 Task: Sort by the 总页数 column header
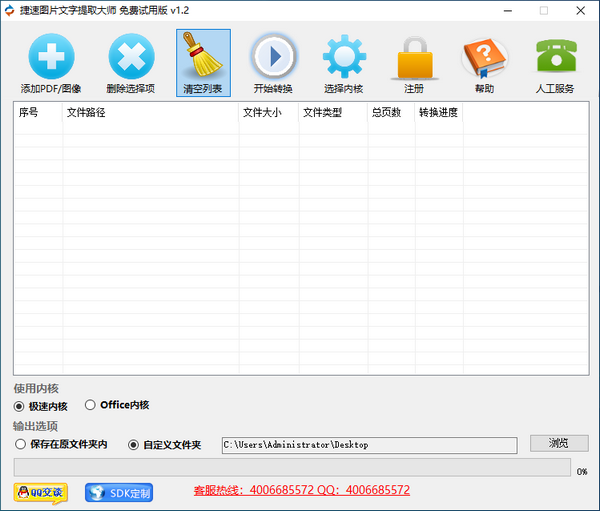pyautogui.click(x=391, y=113)
